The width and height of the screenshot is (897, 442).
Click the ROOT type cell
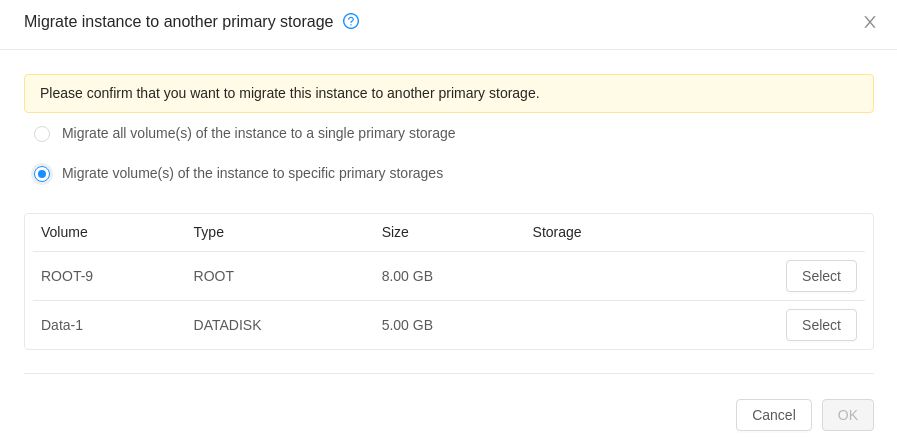[213, 276]
